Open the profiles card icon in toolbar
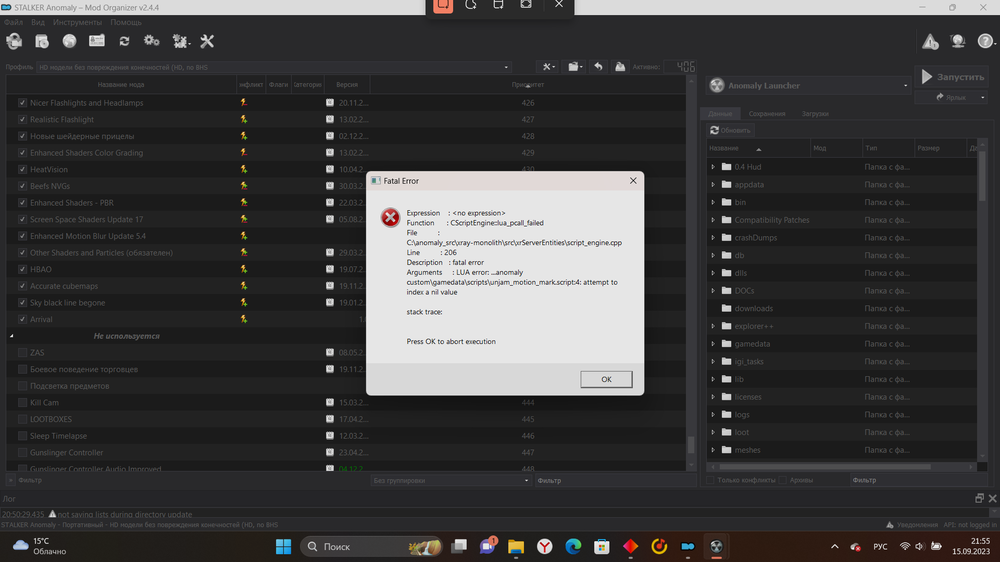Viewport: 1000px width, 562px height. pos(97,41)
